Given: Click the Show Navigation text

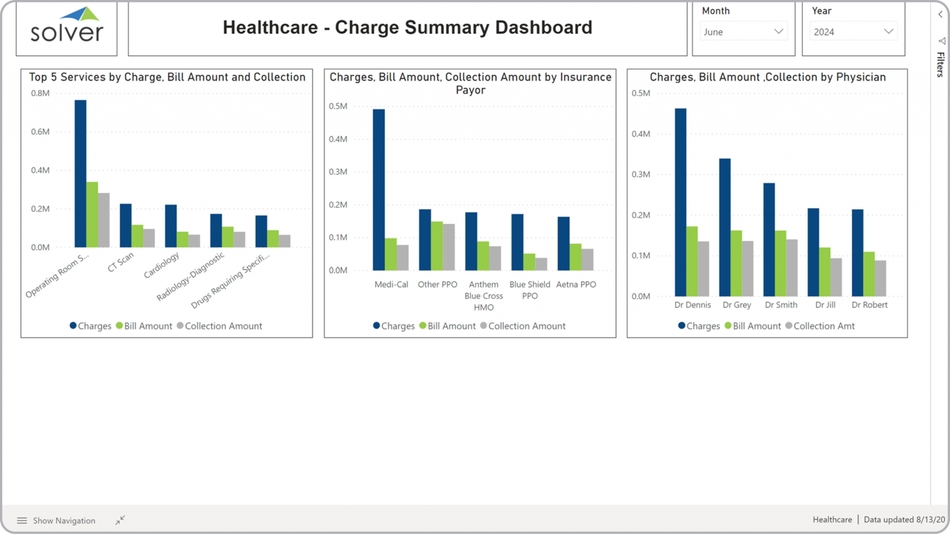Looking at the screenshot, I should tap(64, 520).
